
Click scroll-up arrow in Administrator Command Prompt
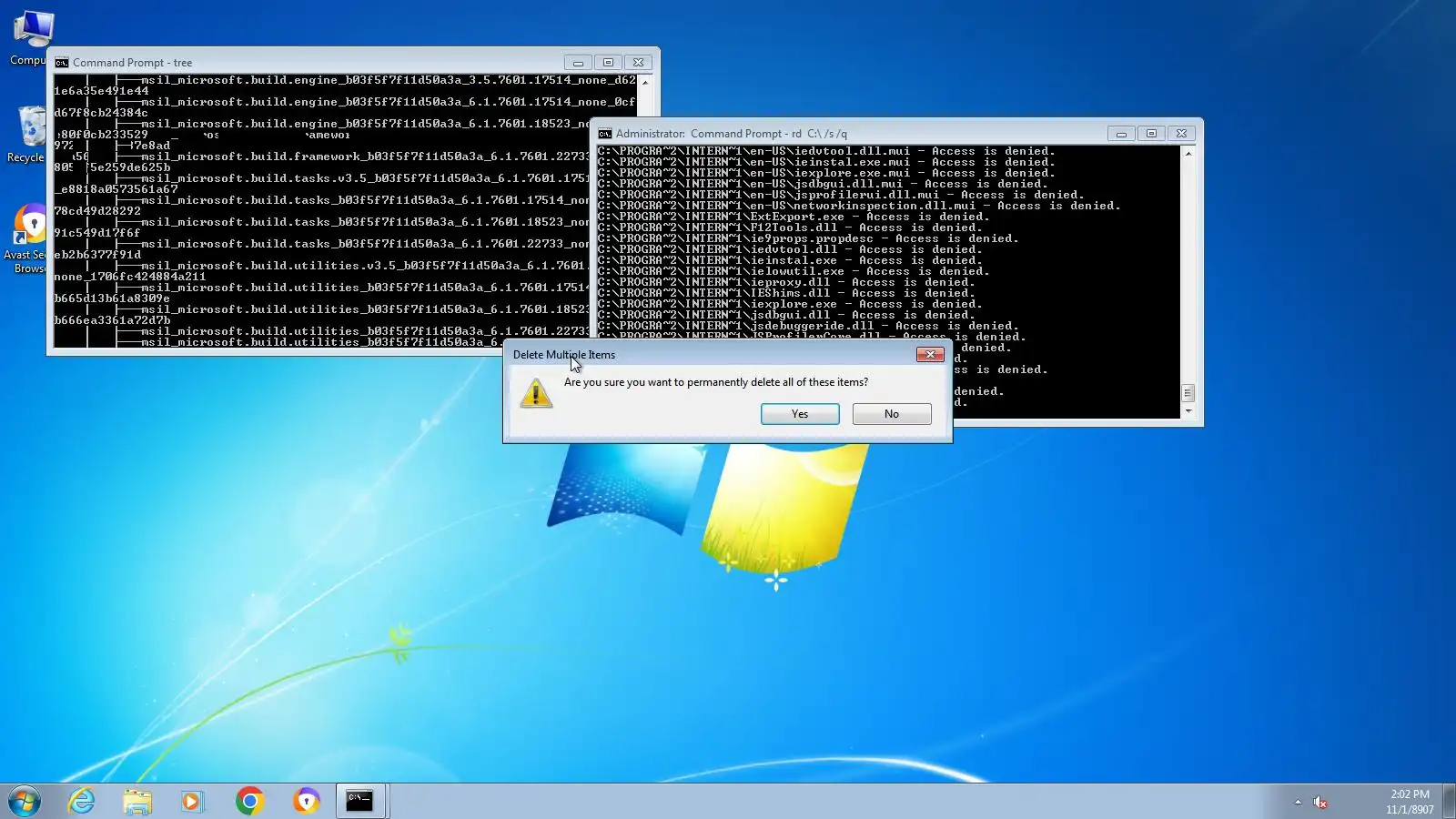coord(1188,153)
